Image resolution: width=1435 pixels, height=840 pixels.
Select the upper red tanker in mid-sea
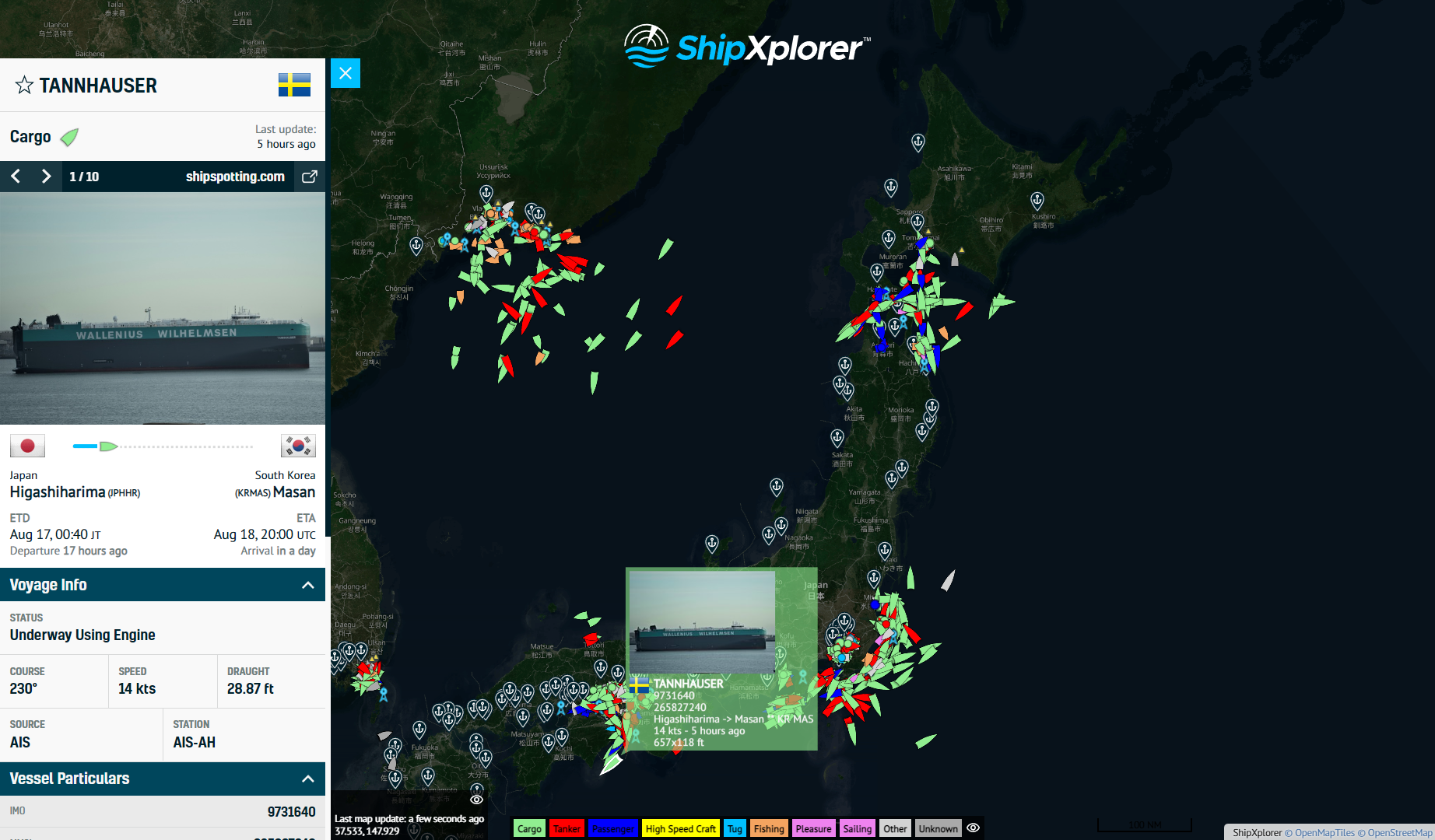674,305
